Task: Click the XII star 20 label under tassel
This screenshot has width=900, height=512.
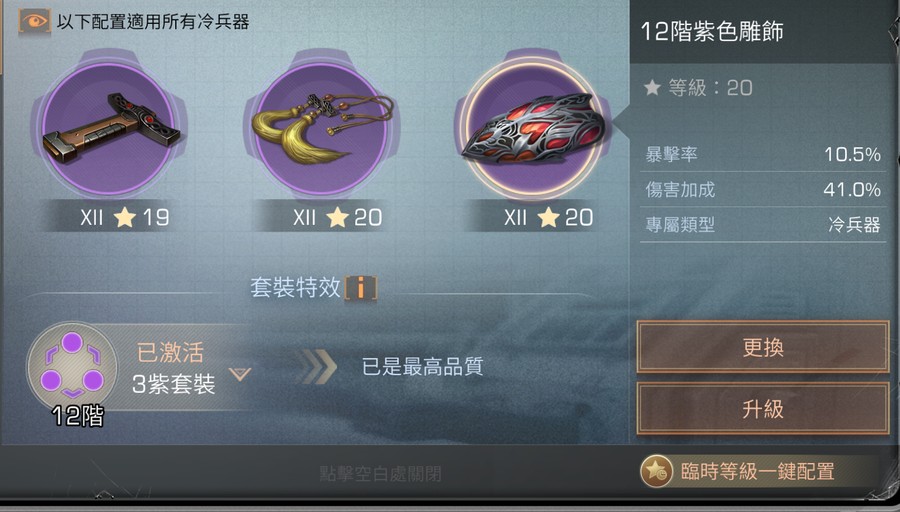Action: (x=338, y=218)
